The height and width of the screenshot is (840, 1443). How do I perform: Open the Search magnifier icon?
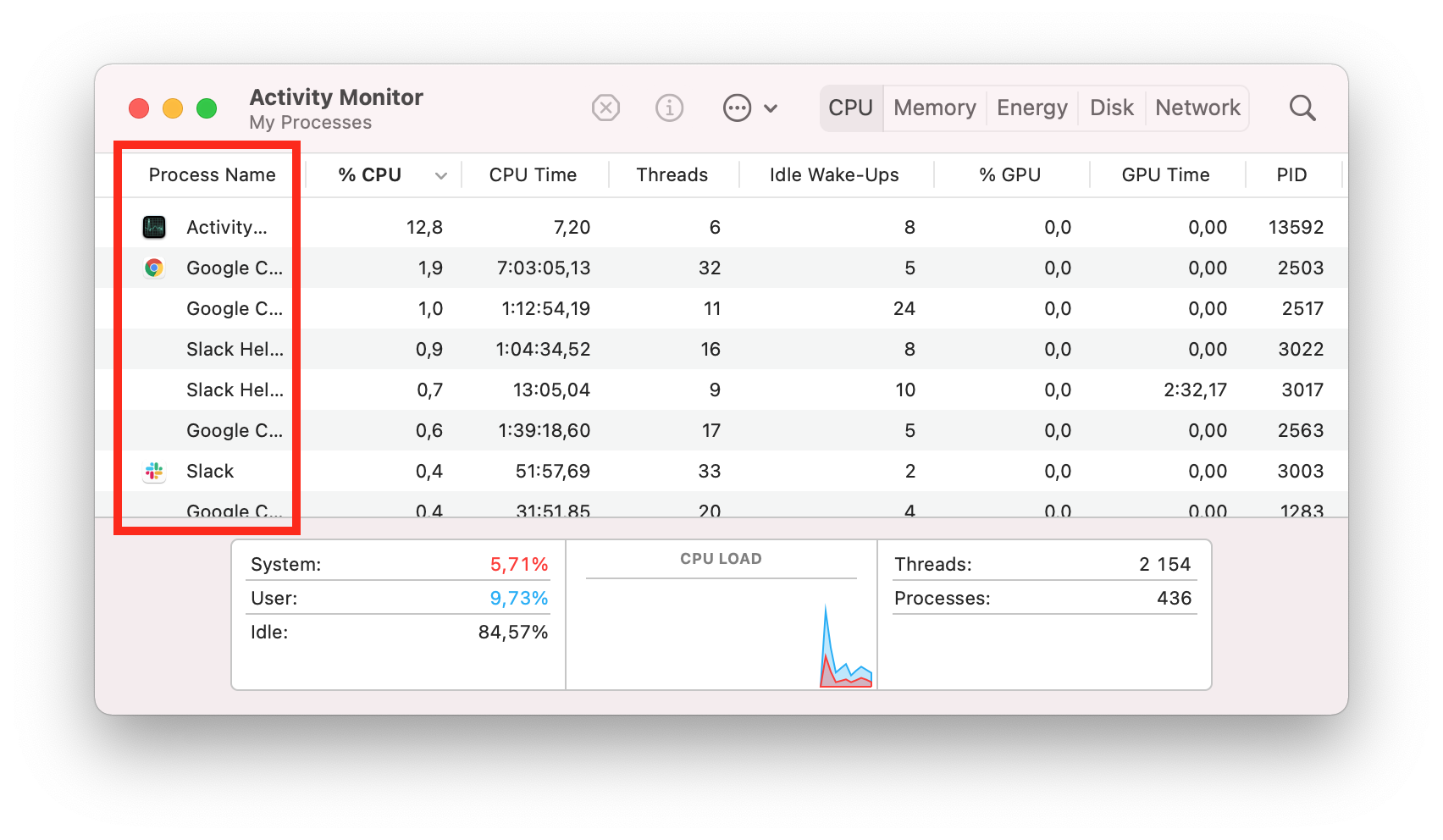tap(1302, 108)
